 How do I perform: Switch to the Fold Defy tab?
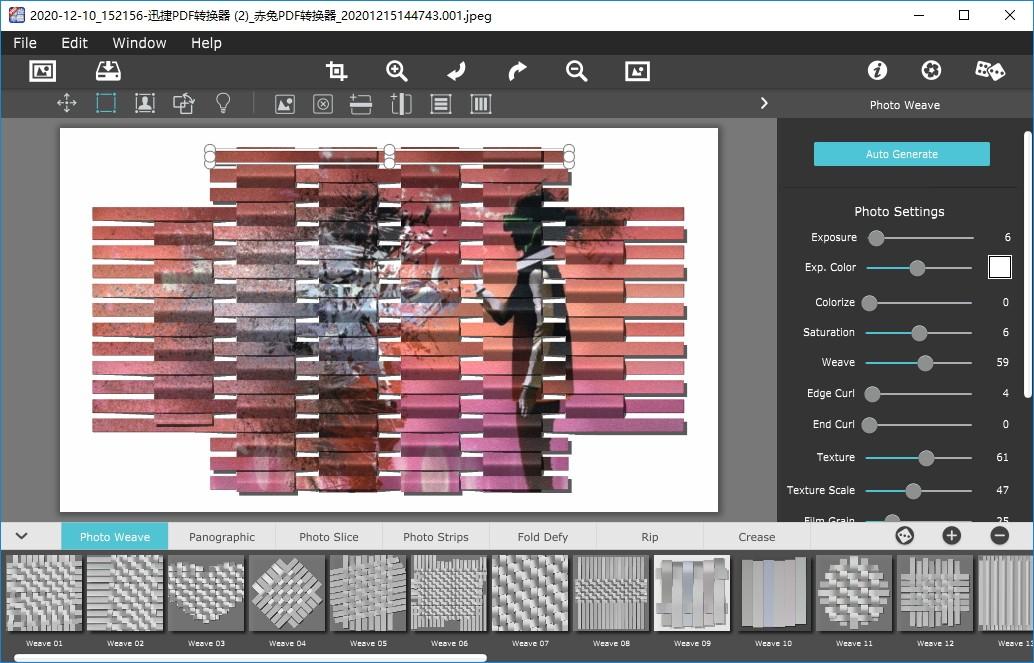click(x=543, y=537)
